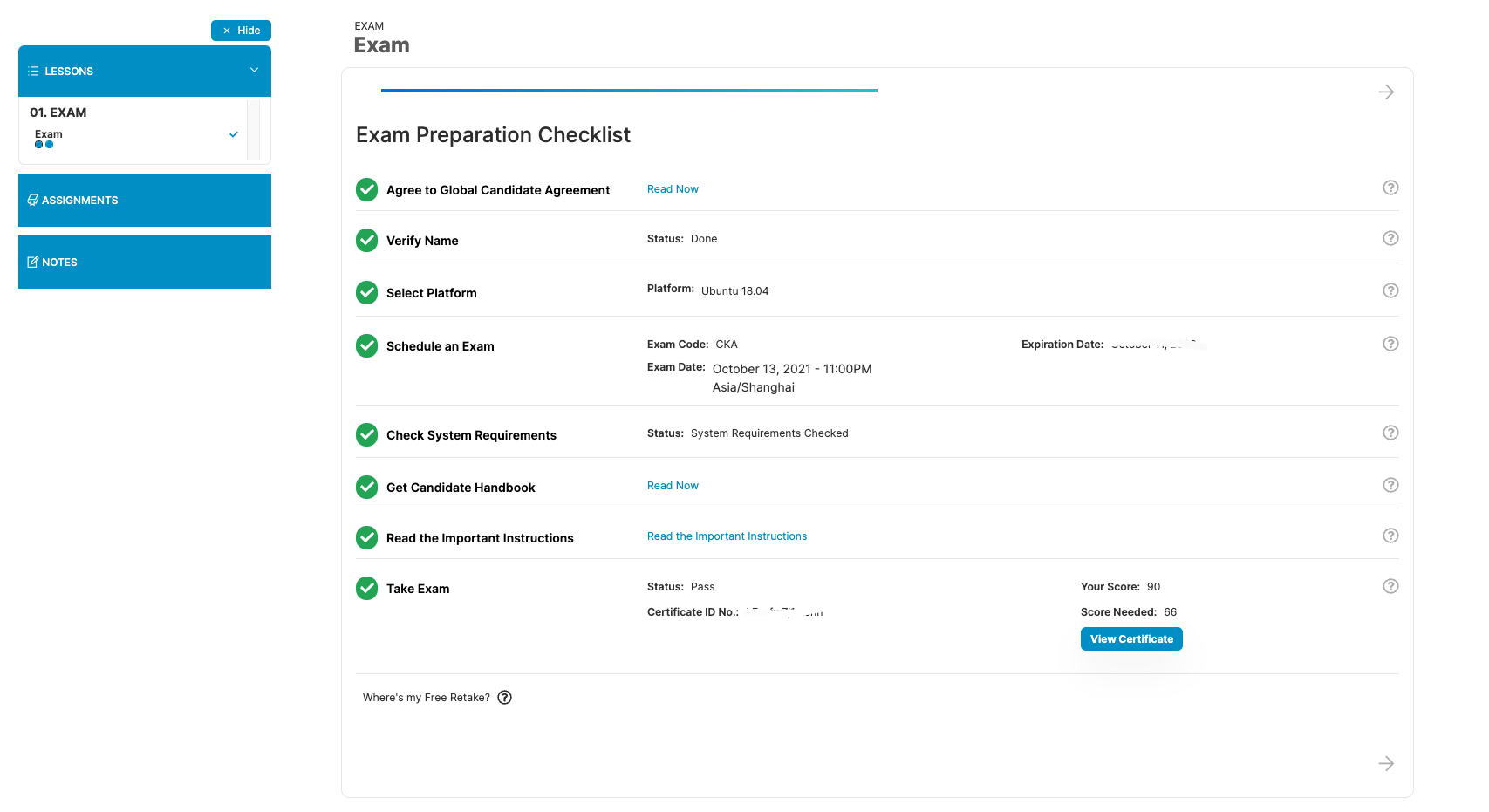Click the lesson progress dots under Exam

(x=44, y=145)
